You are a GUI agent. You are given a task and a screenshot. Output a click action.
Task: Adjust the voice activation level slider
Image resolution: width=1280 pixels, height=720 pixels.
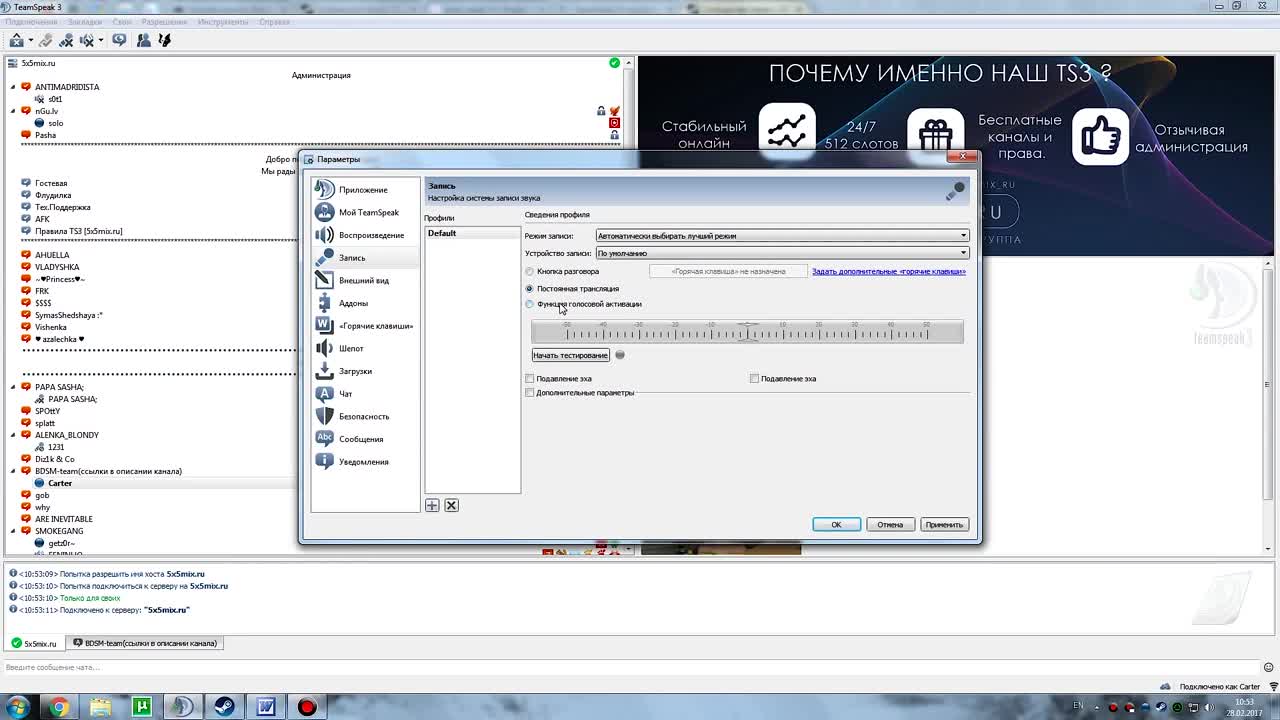tap(747, 332)
